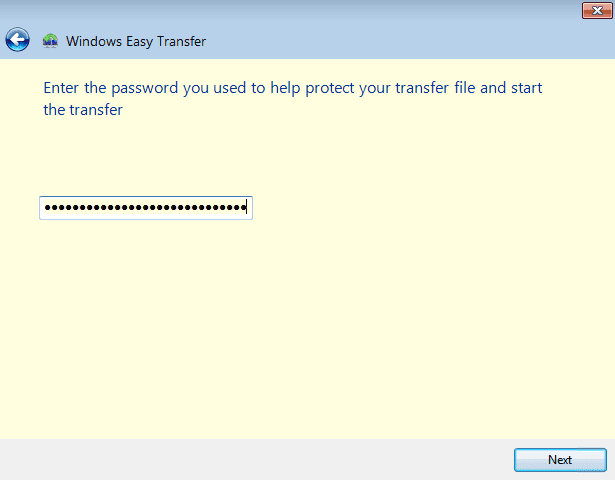
Task: Click the word "Windows" in the title
Action: click(x=94, y=41)
